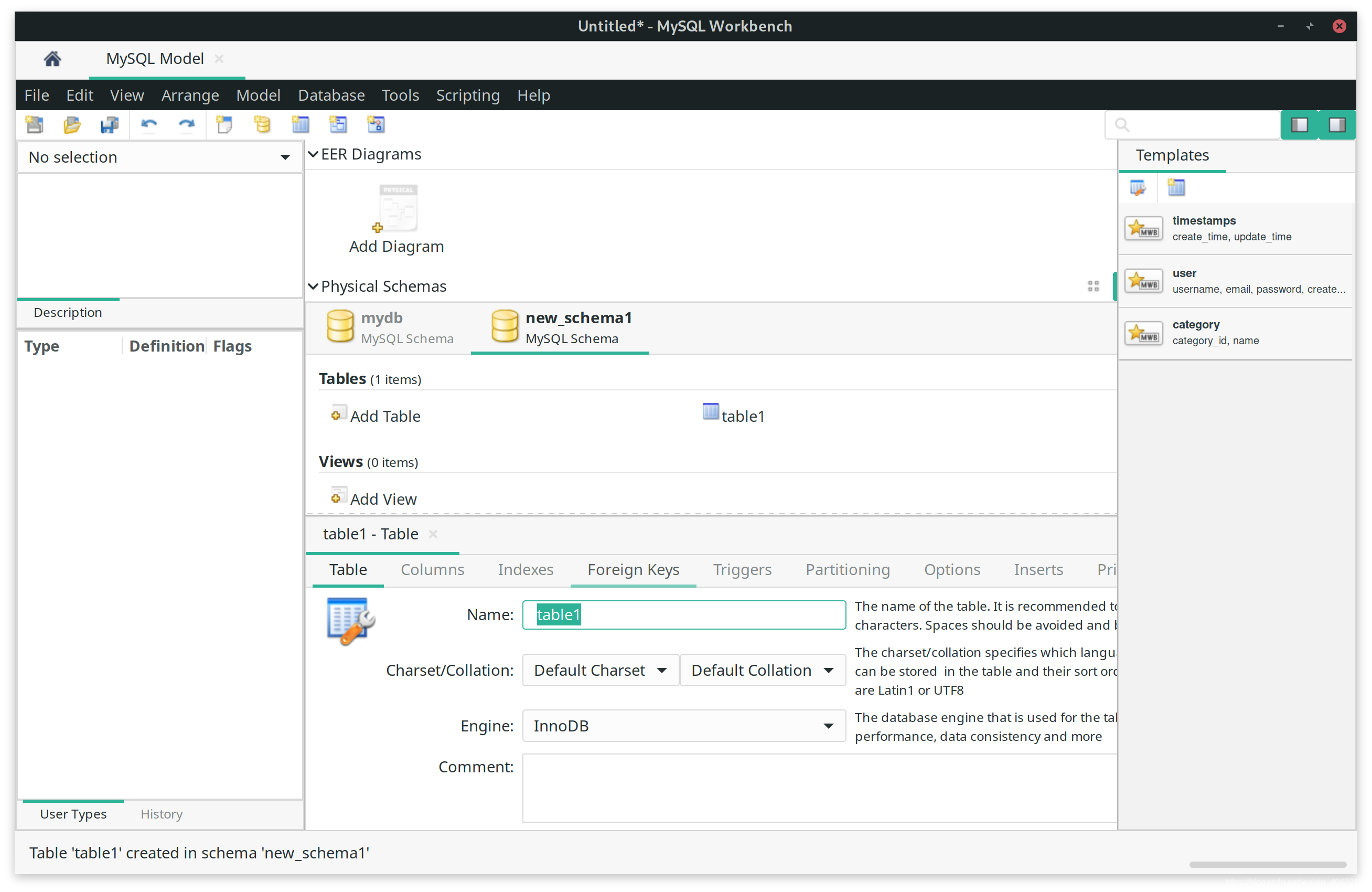Open the mydb schema icon
Image resolution: width=1372 pixels, height=892 pixels.
tap(340, 326)
